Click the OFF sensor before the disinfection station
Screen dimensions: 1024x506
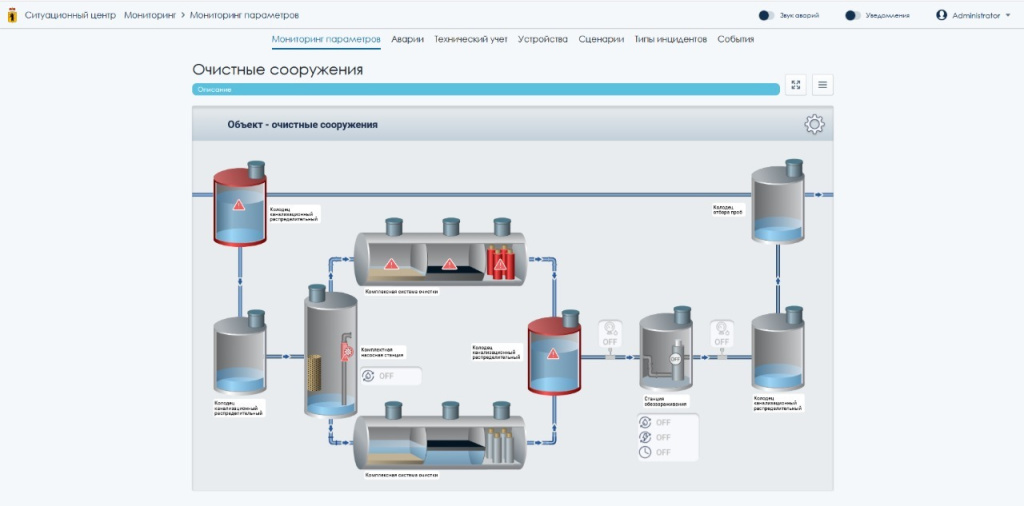(x=610, y=334)
